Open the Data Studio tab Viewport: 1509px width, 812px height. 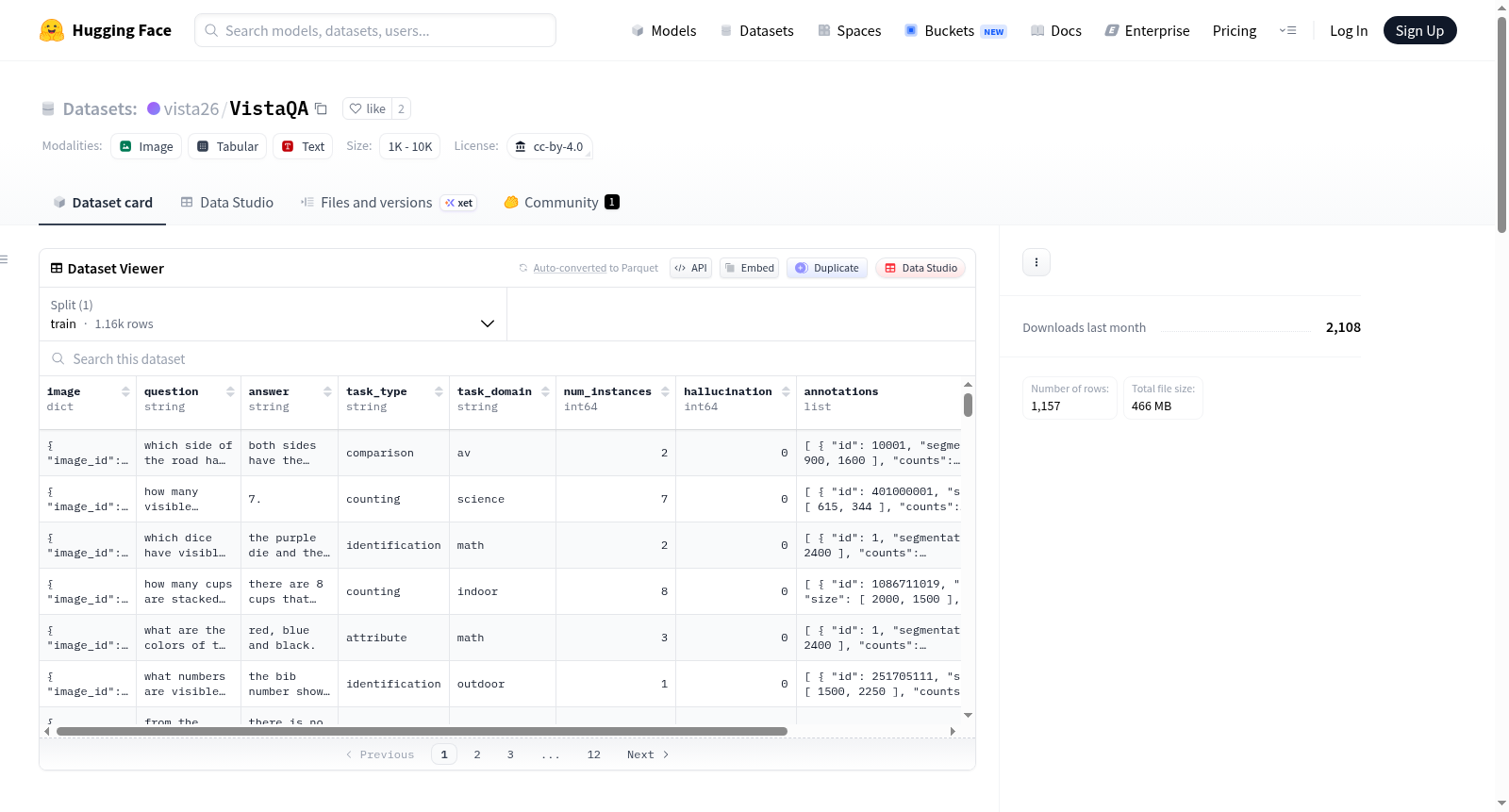point(227,203)
